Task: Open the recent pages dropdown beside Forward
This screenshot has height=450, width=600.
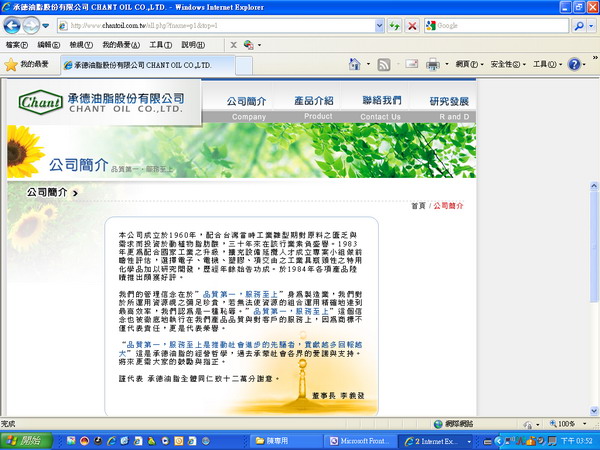Action: [x=46, y=26]
